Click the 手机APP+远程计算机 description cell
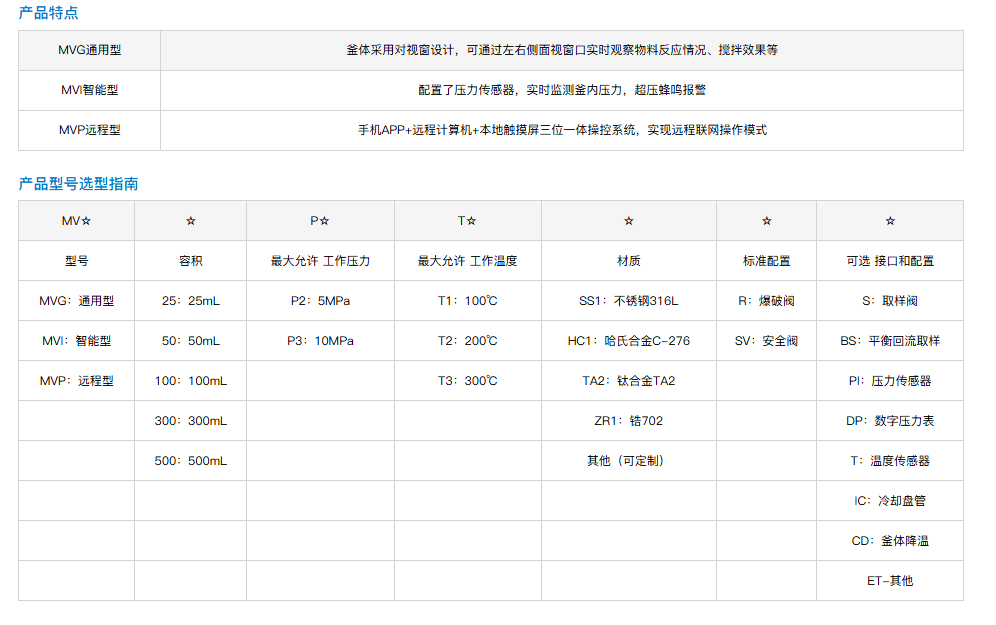Viewport: 996px width, 625px height. 562,130
